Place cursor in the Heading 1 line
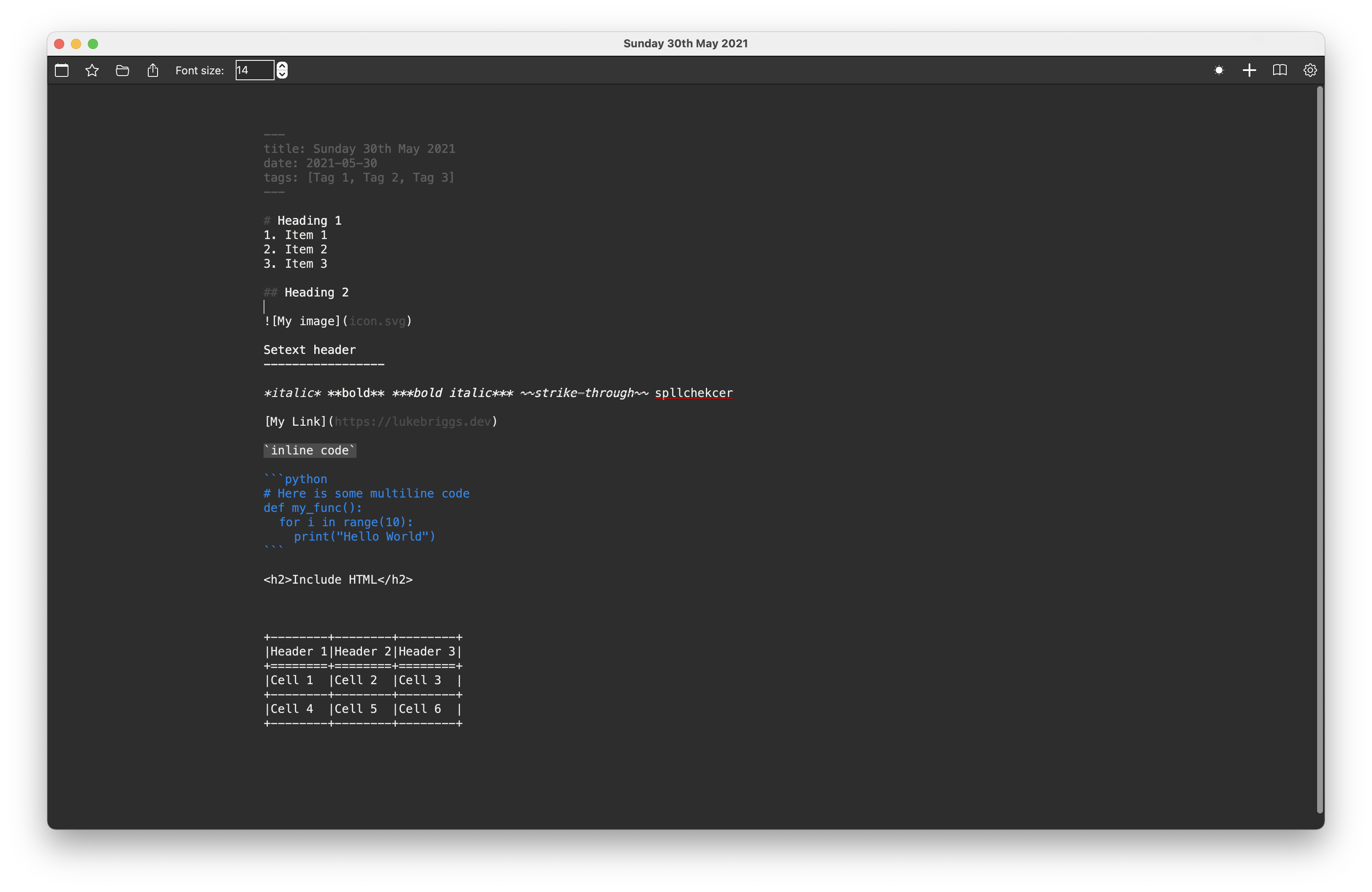 tap(309, 221)
